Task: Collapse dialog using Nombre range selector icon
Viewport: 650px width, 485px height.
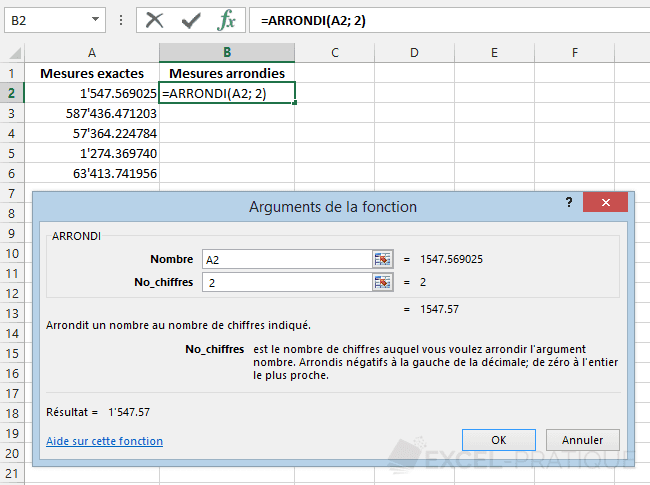Action: click(x=383, y=259)
